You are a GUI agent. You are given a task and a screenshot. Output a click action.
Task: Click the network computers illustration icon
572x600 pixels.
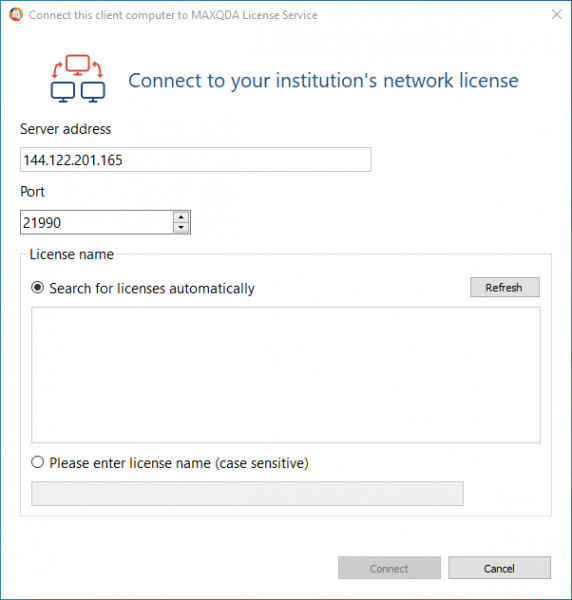pos(78,79)
